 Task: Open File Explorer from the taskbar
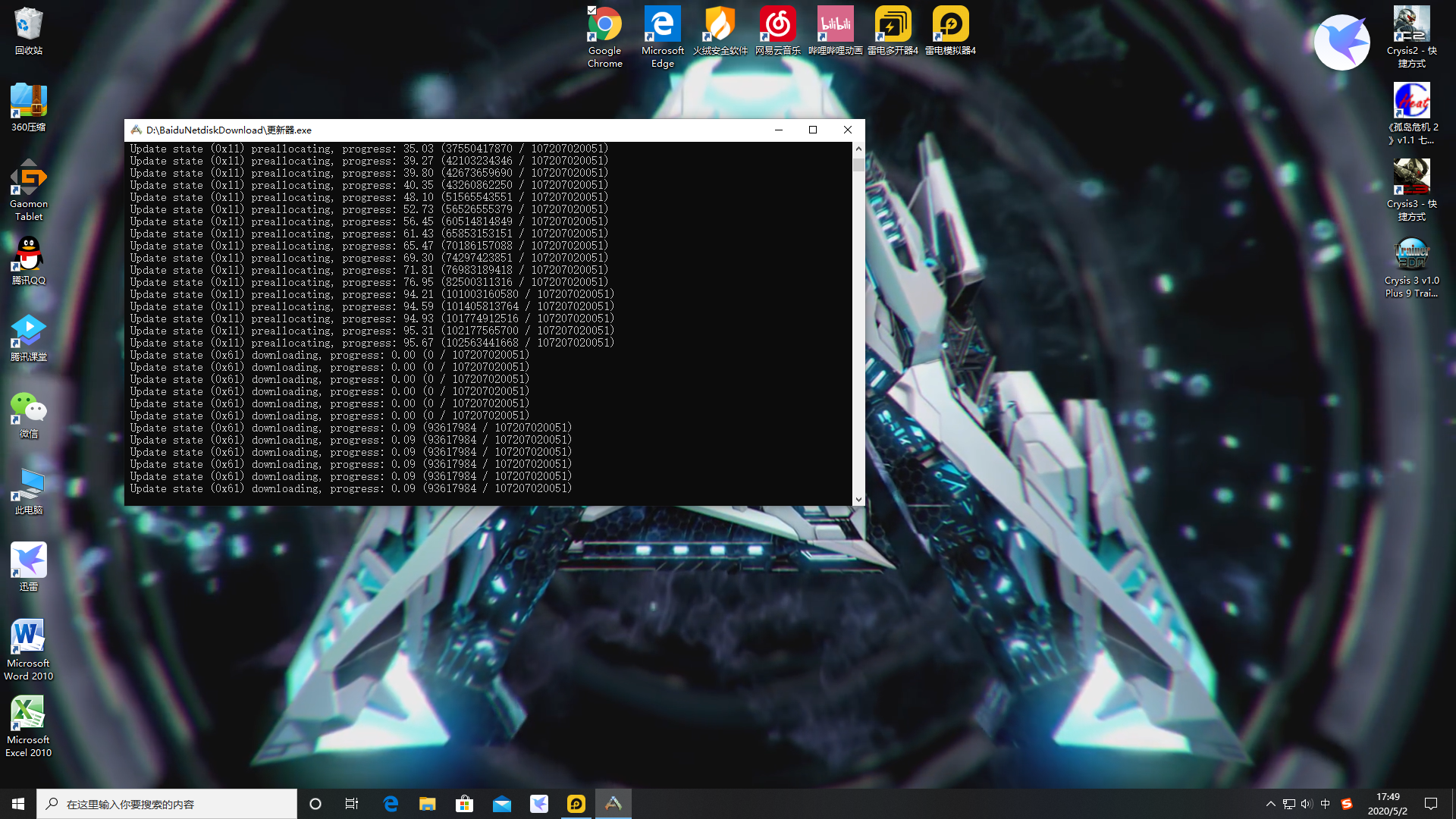click(x=428, y=804)
